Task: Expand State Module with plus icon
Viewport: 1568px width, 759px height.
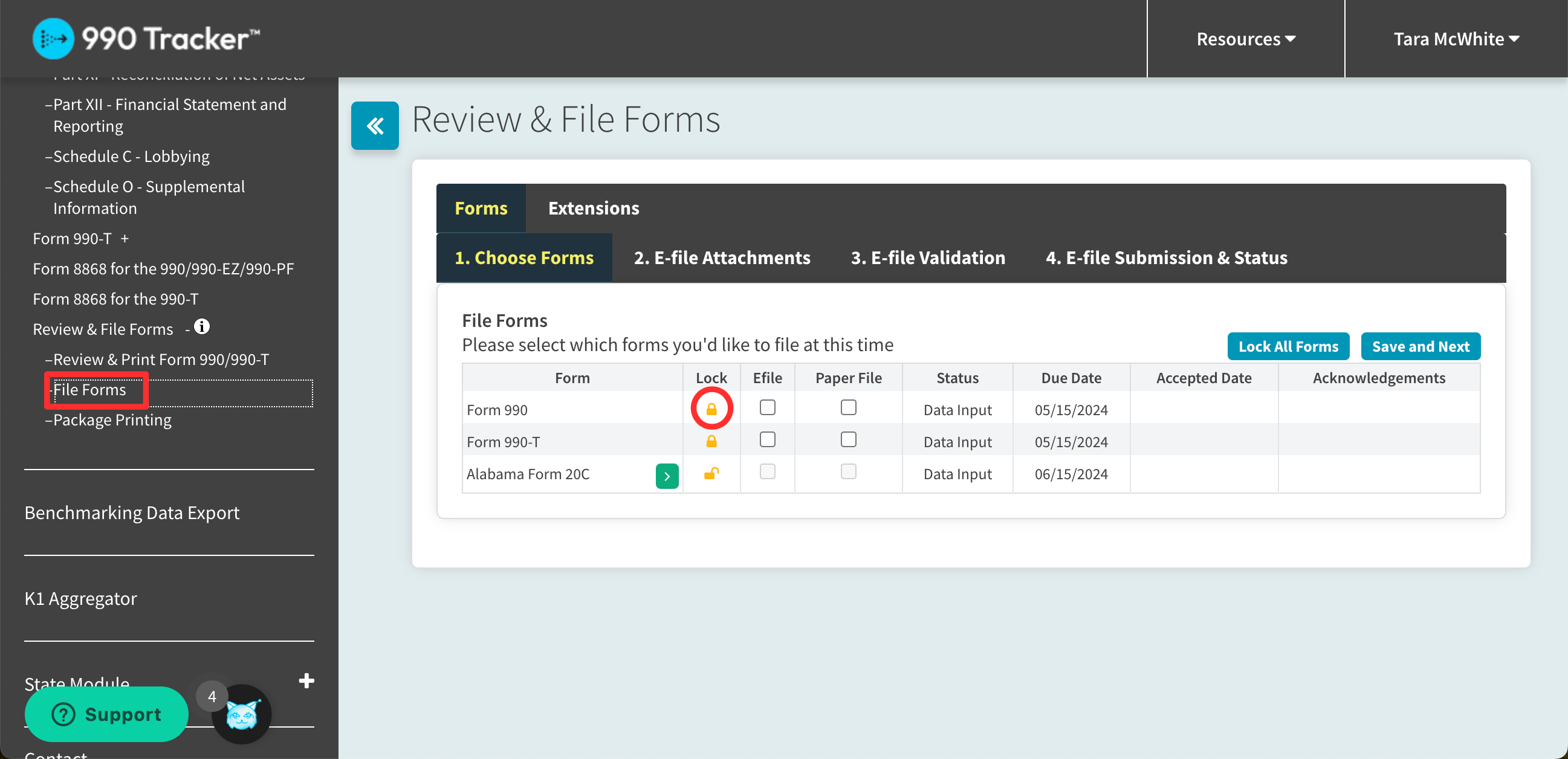Action: pos(306,680)
